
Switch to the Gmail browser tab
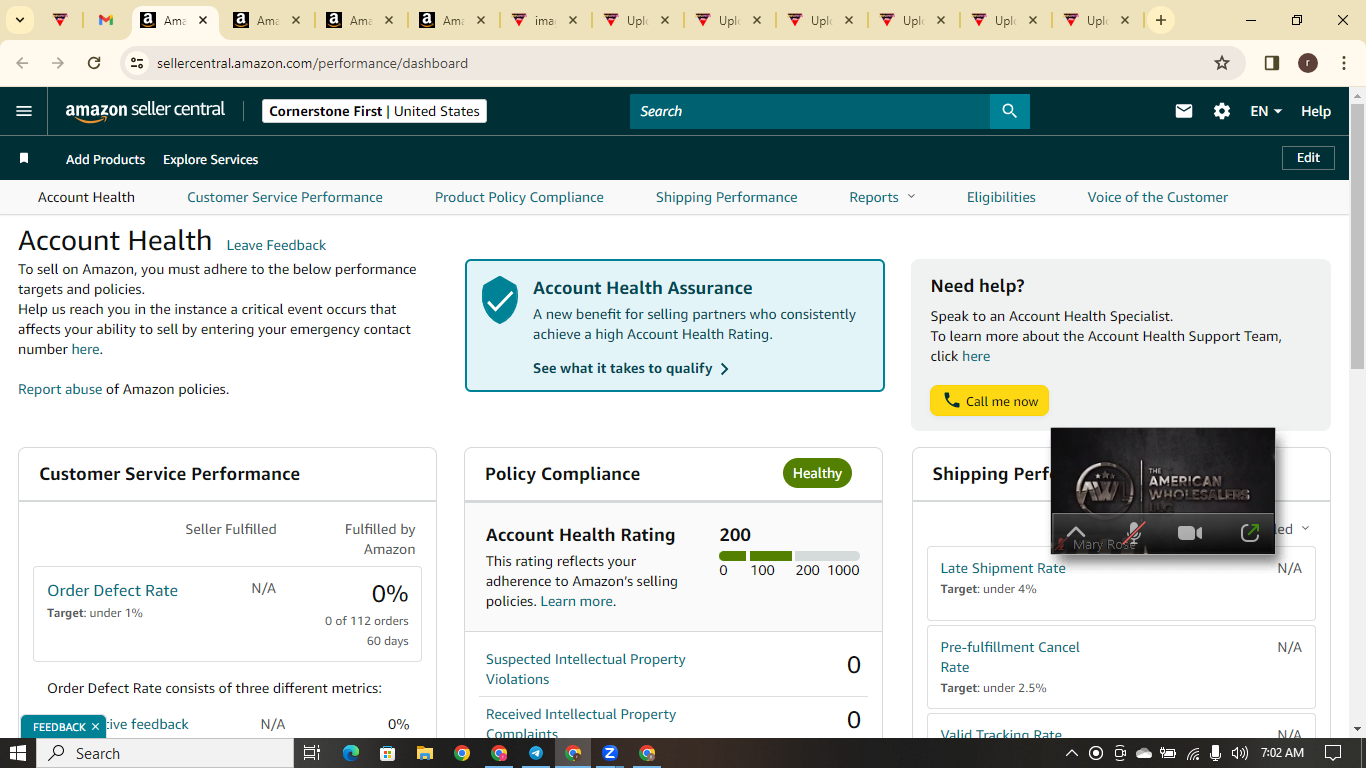coord(104,20)
